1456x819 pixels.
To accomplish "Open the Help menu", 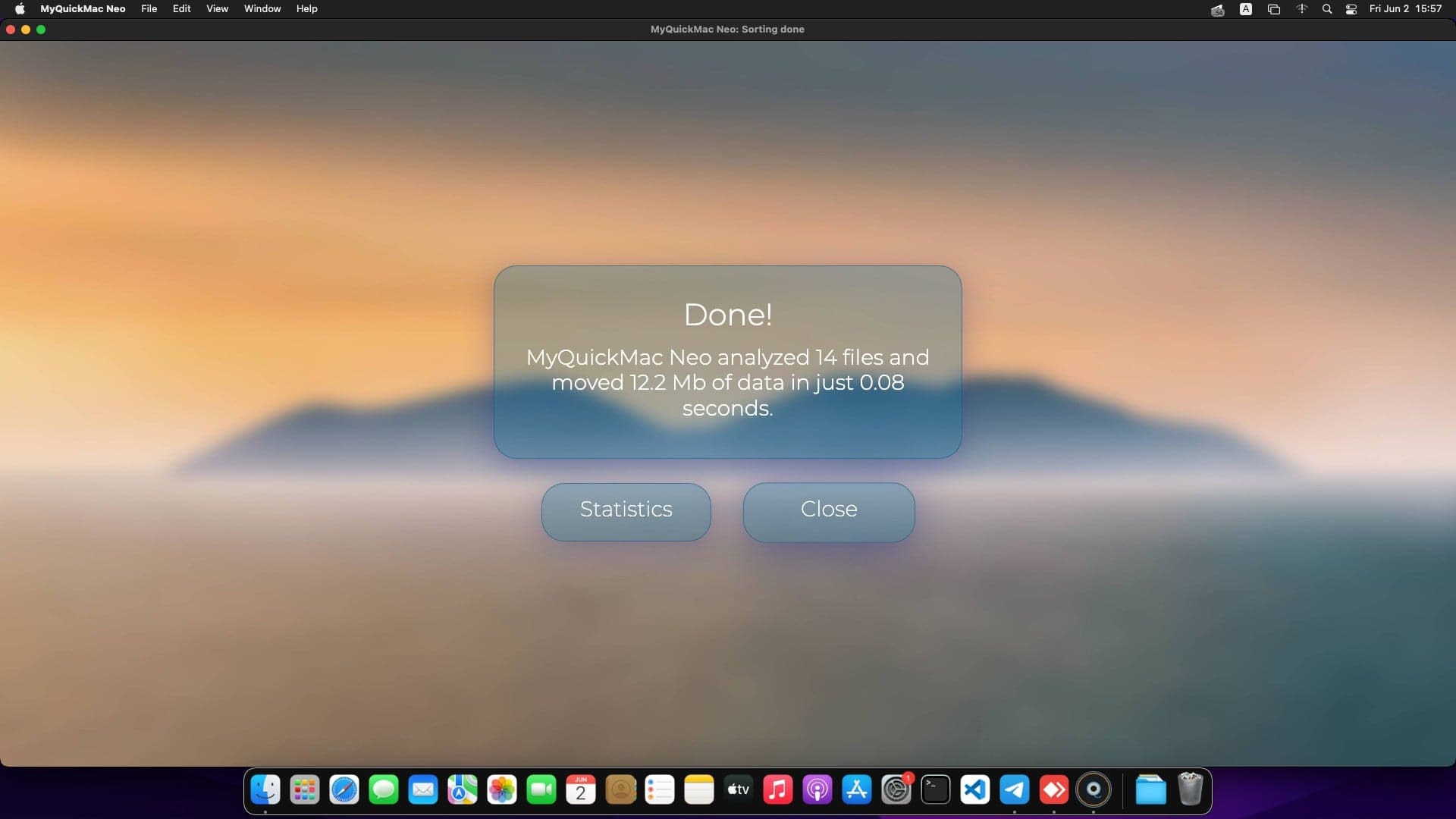I will (306, 9).
